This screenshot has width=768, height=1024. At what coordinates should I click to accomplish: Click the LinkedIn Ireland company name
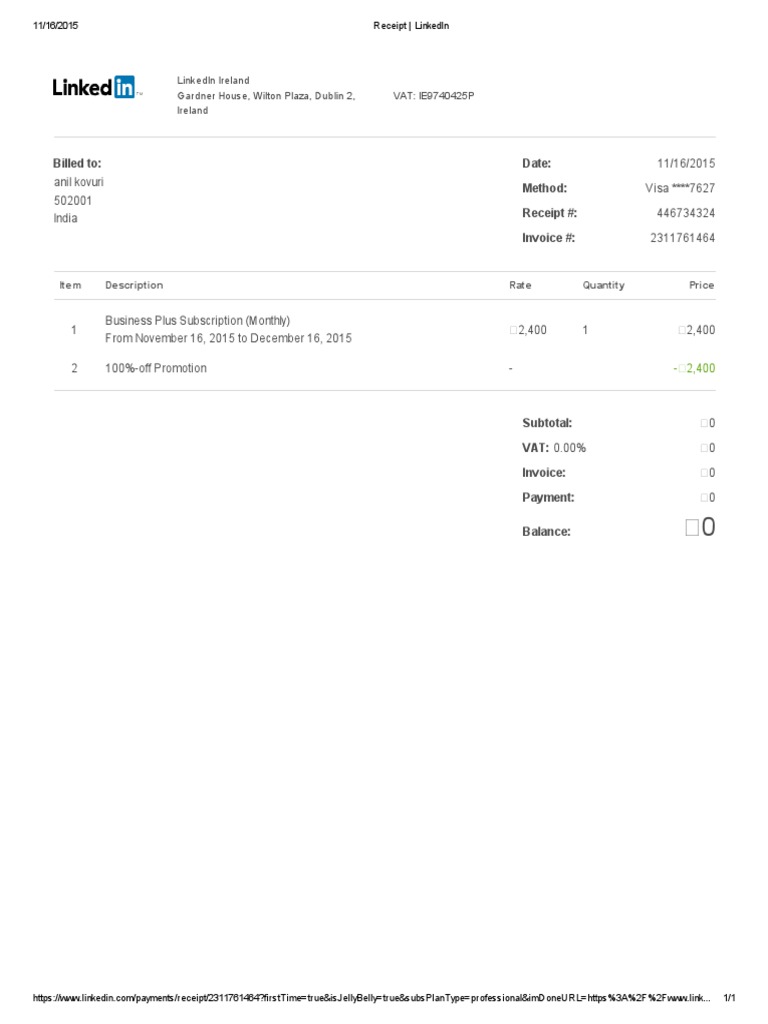213,80
